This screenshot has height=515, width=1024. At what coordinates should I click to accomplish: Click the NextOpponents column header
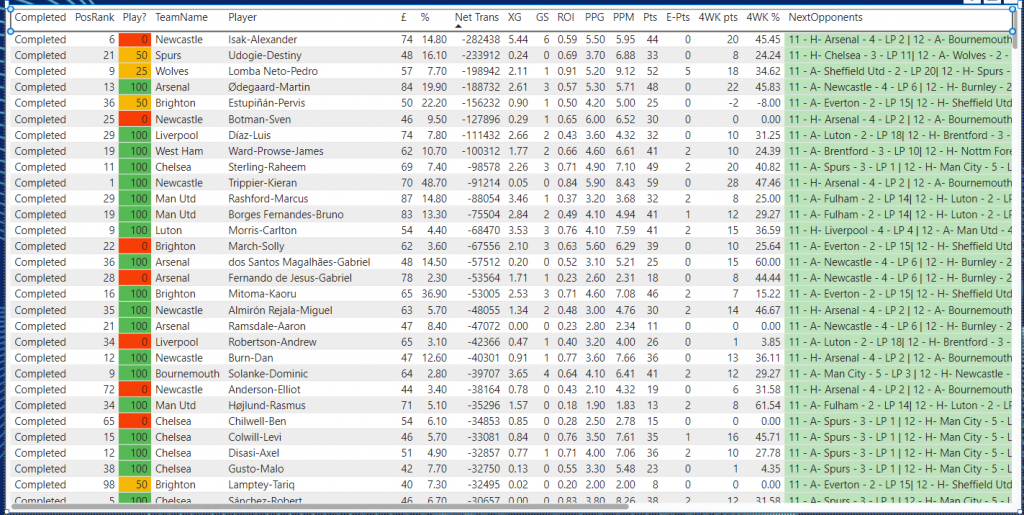click(825, 18)
